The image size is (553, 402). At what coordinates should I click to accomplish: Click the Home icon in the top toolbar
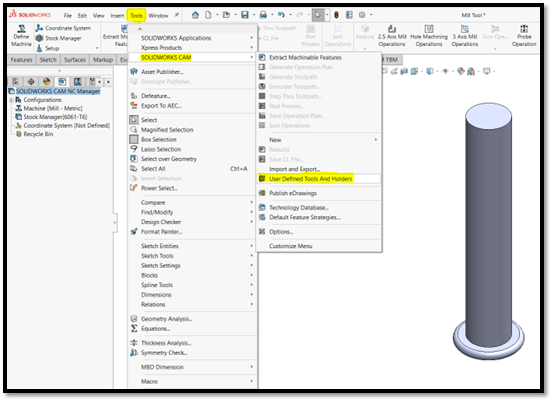click(x=195, y=15)
